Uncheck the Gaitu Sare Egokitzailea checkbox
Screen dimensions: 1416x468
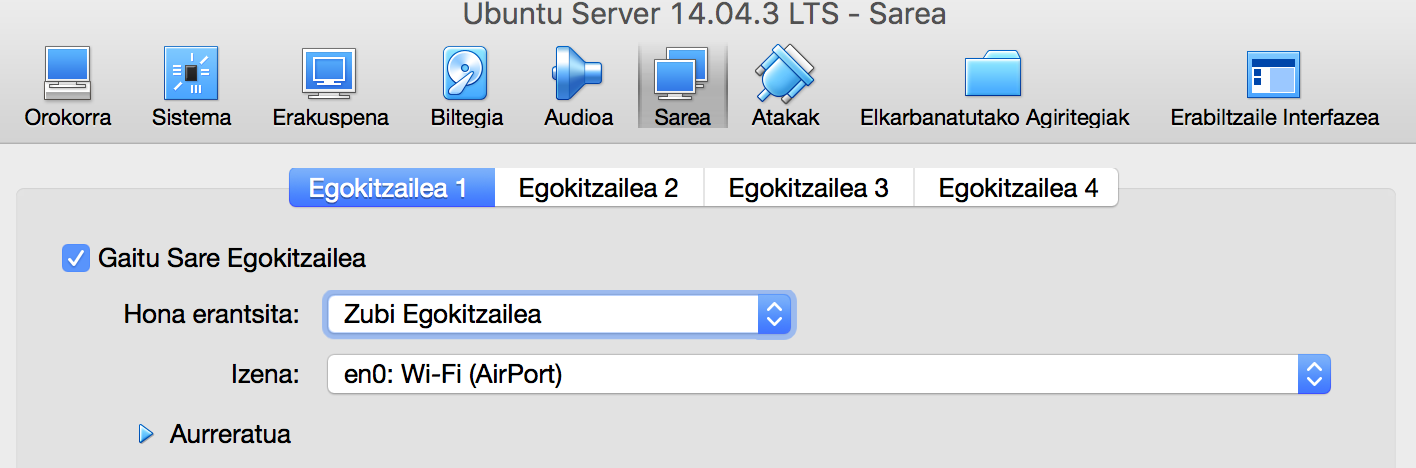tap(75, 258)
